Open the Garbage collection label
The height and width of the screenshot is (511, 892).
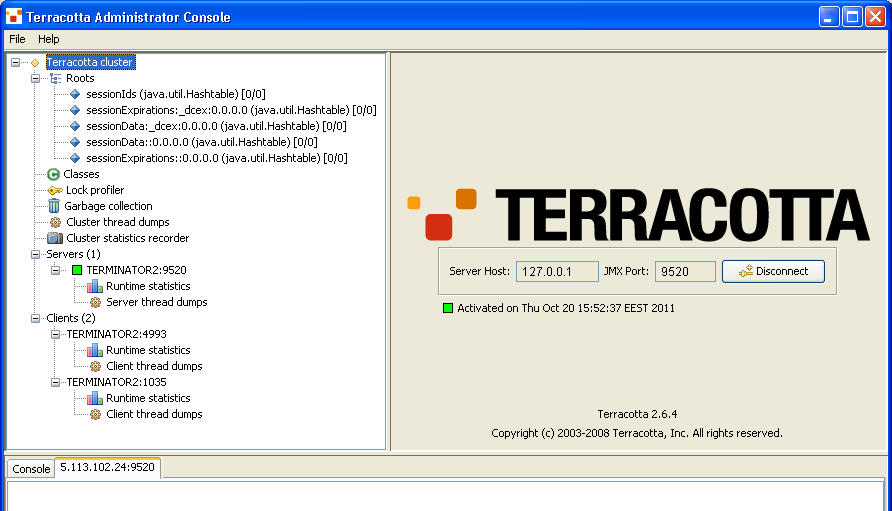tap(108, 206)
